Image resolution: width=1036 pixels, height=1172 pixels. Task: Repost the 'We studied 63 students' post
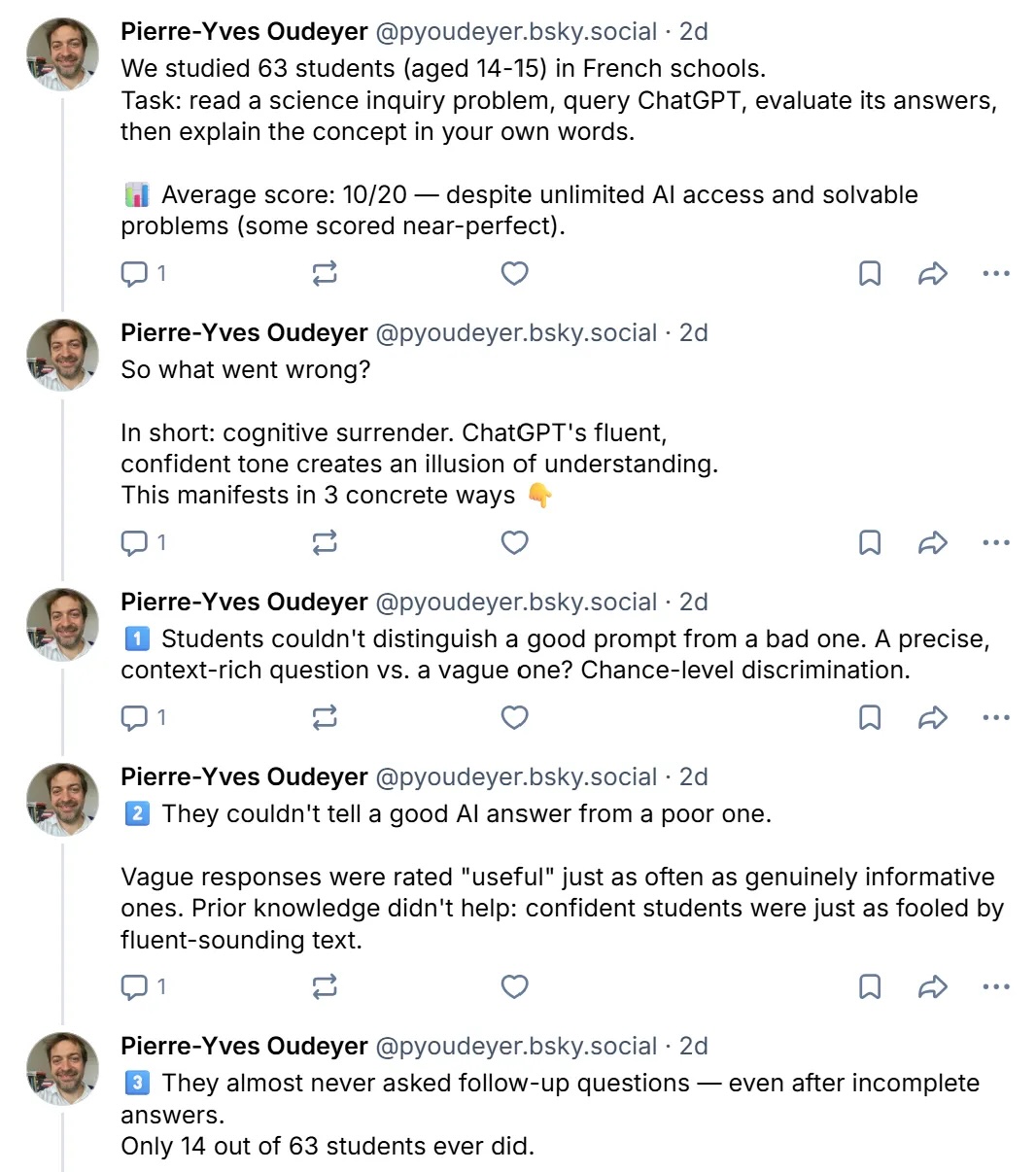[x=325, y=274]
